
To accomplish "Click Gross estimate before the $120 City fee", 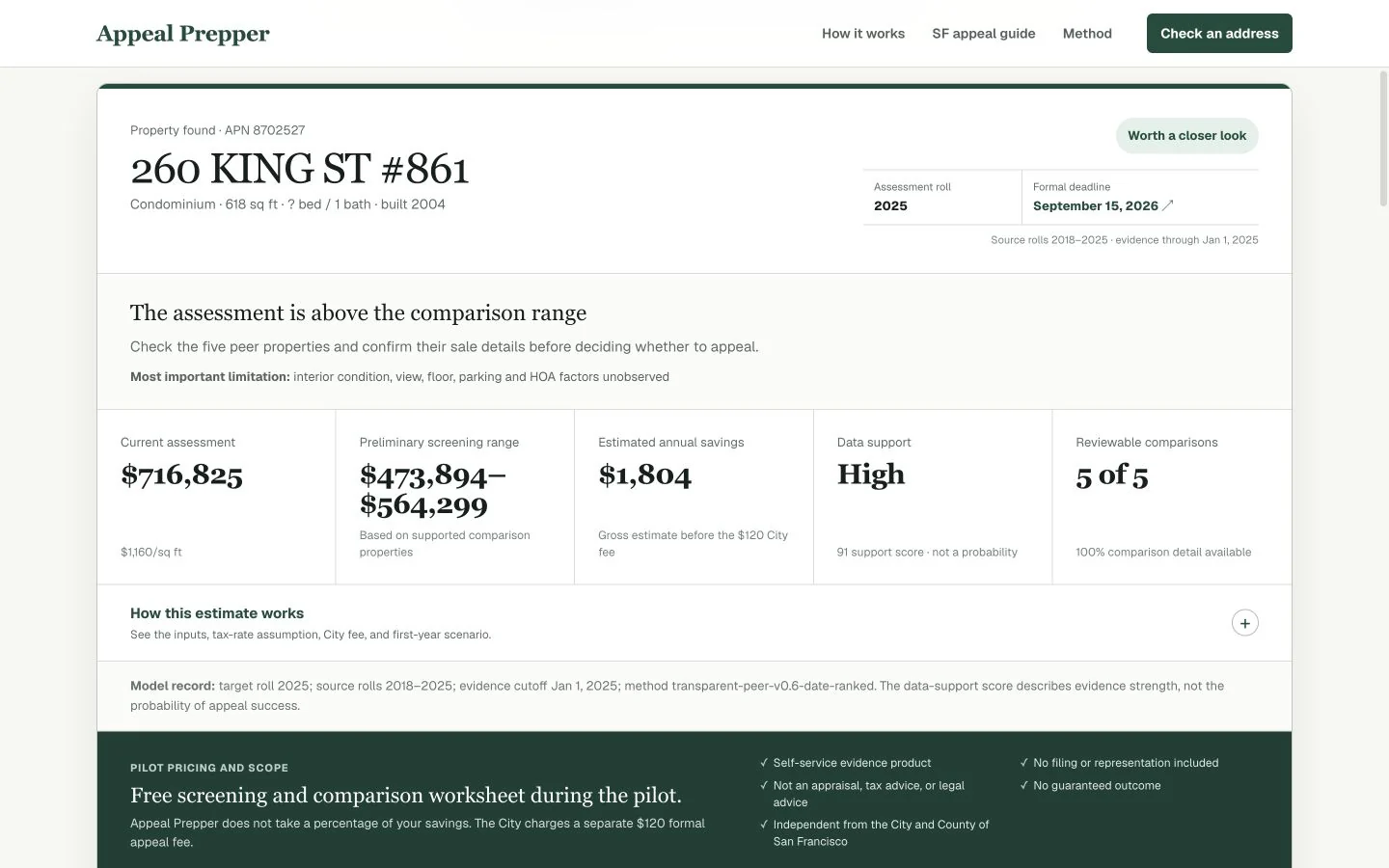I will click(x=693, y=544).
